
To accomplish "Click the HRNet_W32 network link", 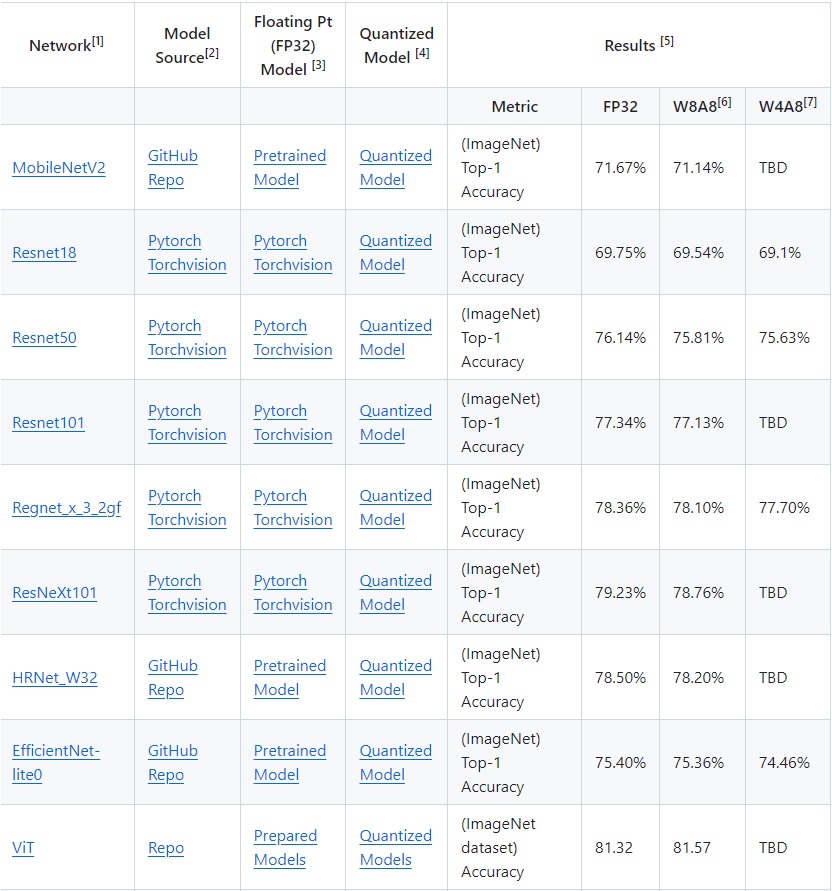I will point(54,678).
